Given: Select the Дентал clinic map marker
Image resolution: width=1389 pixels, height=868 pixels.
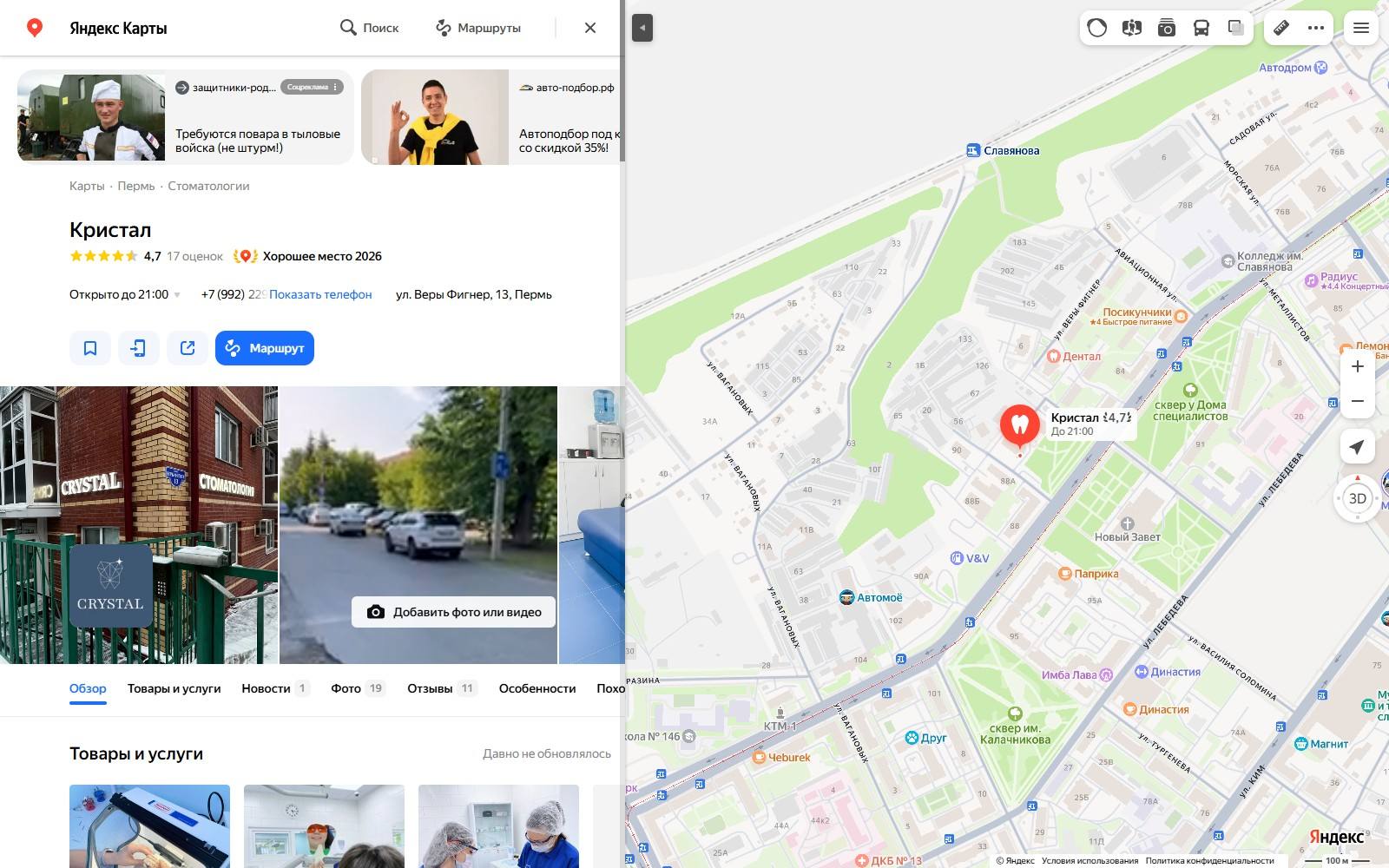Looking at the screenshot, I should [1053, 356].
